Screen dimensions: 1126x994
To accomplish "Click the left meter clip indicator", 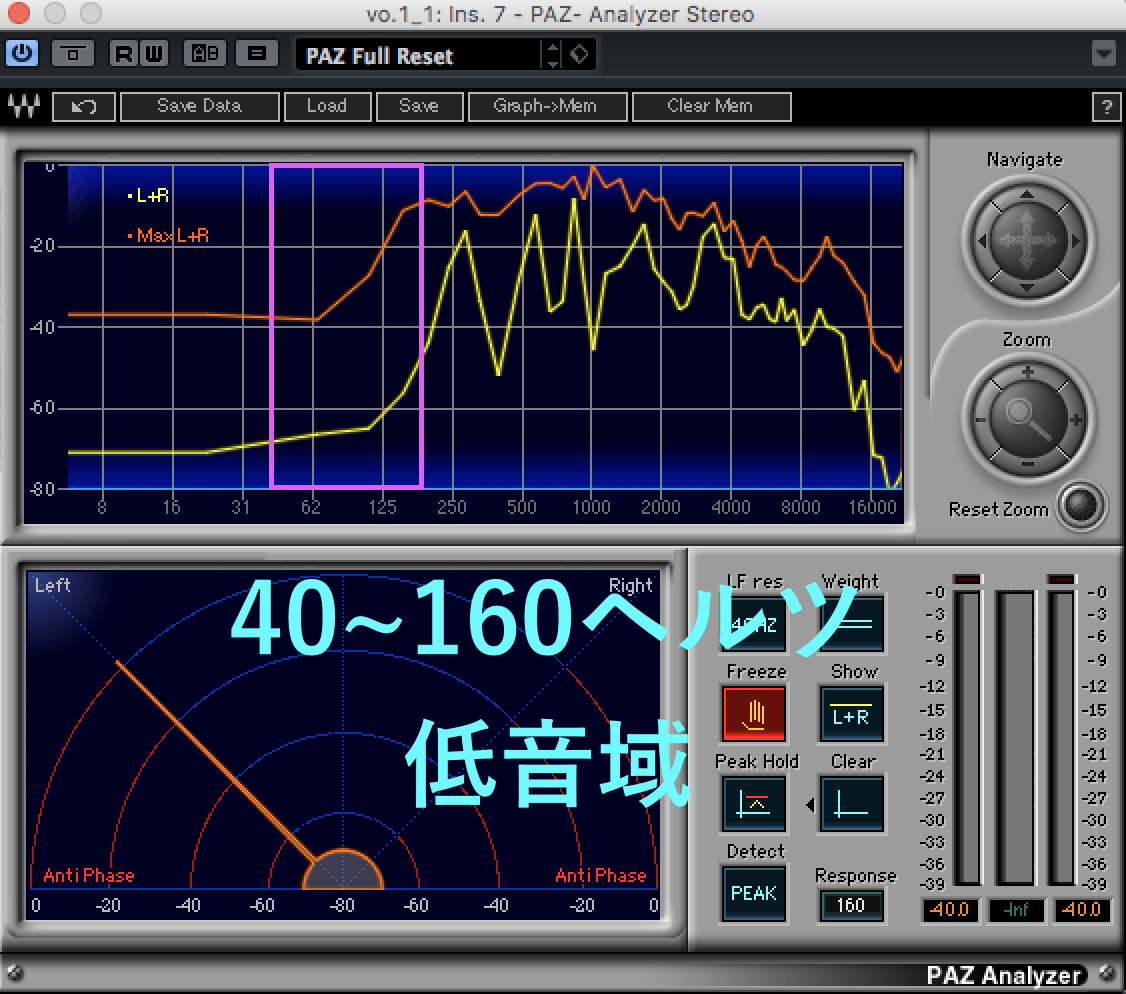I will [967, 579].
